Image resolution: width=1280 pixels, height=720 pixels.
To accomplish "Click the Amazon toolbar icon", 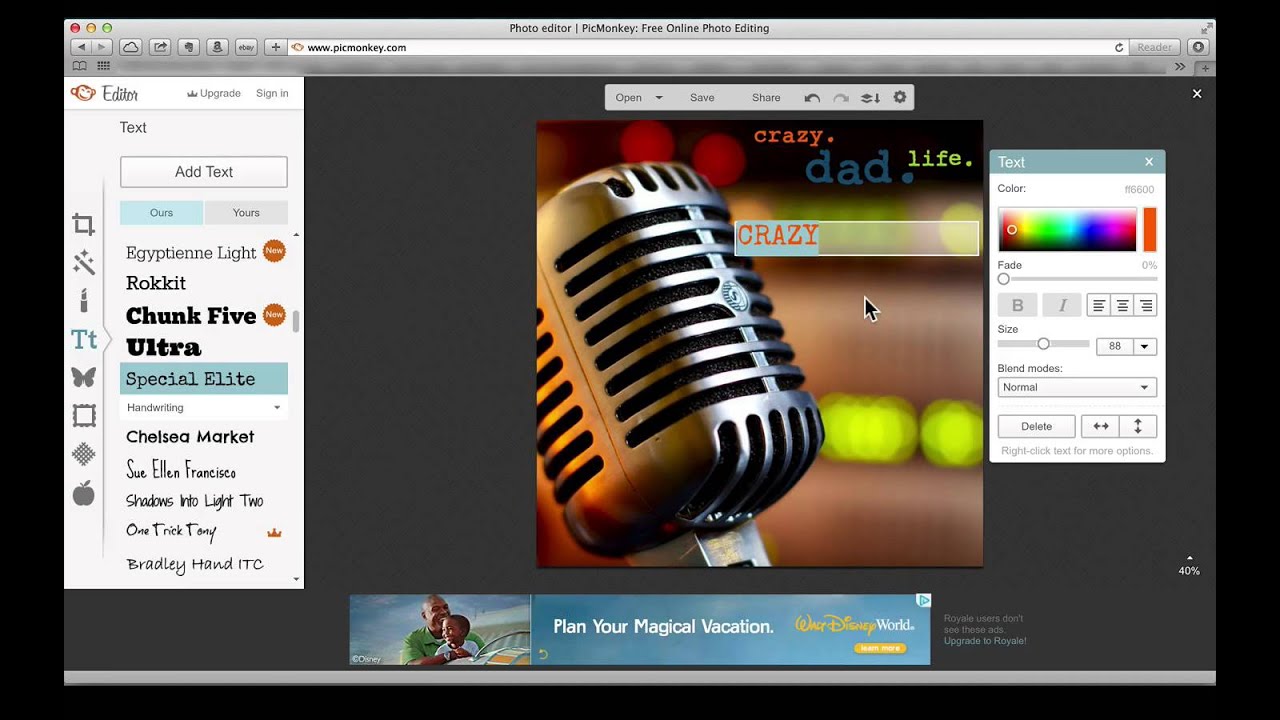I will click(x=217, y=47).
